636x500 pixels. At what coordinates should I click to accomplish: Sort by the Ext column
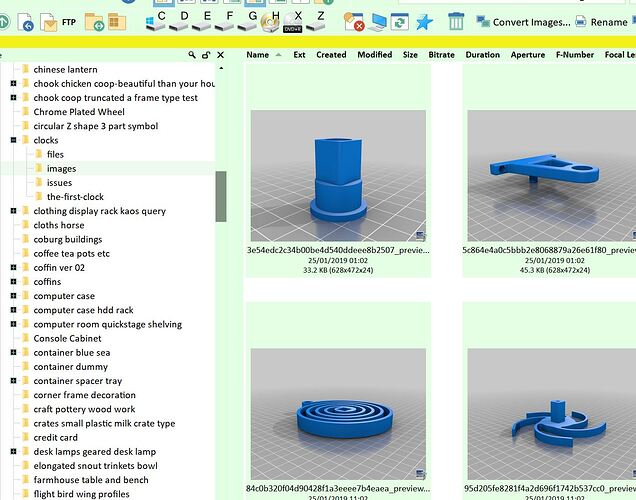point(299,55)
